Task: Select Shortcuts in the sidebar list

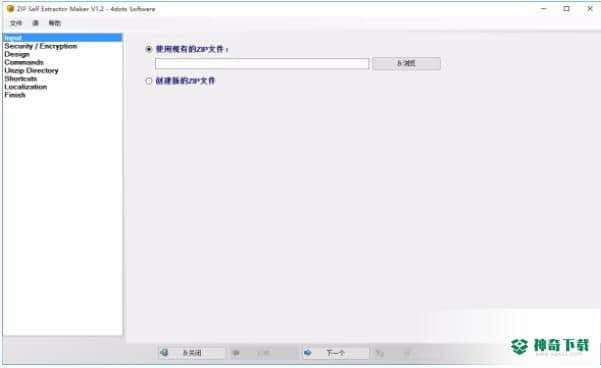Action: pyautogui.click(x=21, y=79)
